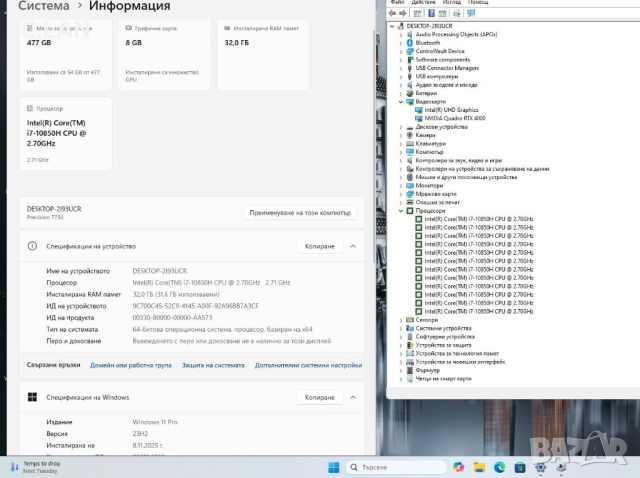Viewport: 640px width, 478px height.
Task: Expand the Audio Processing Objects (APOs) node
Action: (400, 35)
